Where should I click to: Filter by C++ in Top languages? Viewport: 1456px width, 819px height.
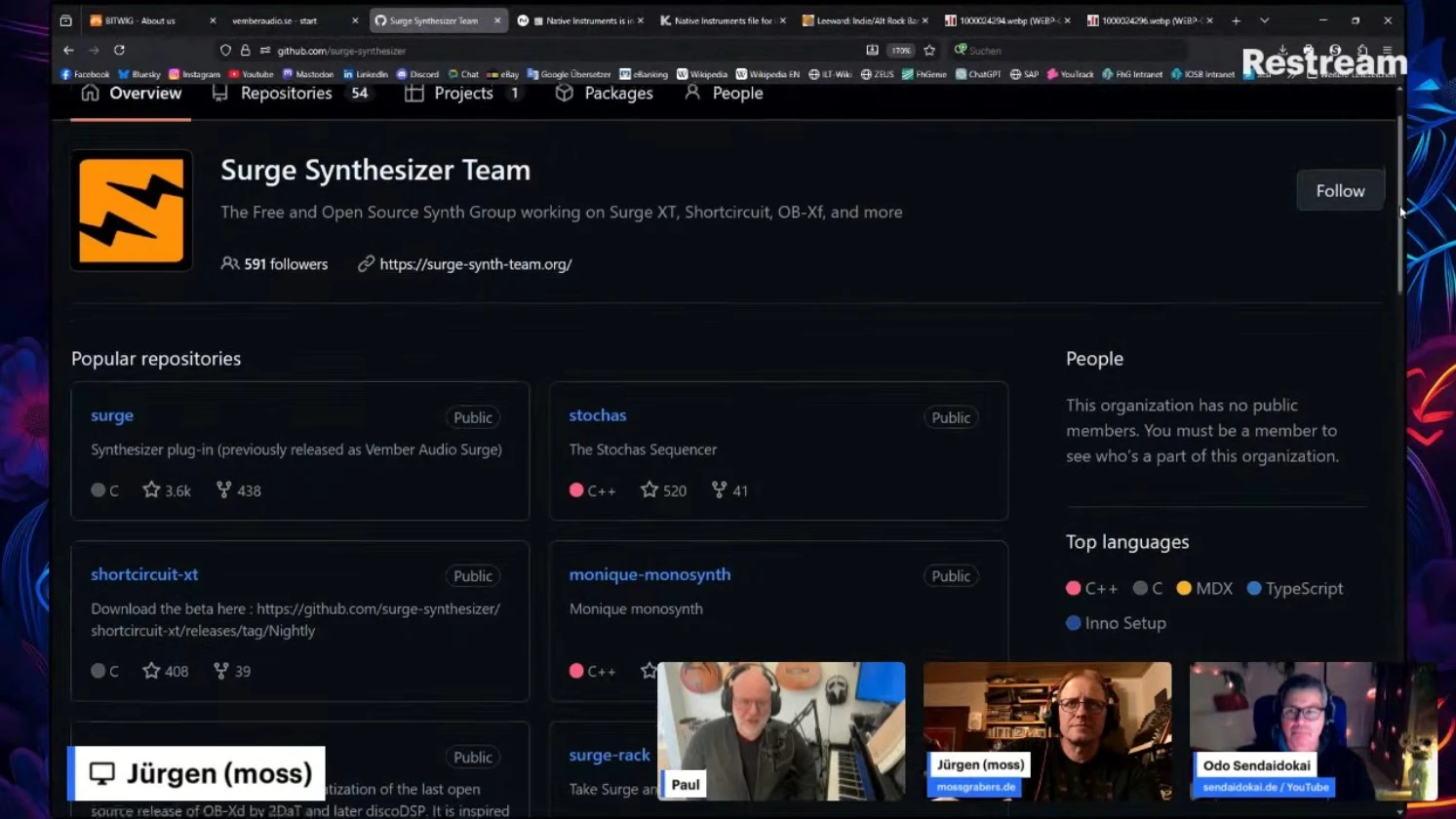[1092, 589]
